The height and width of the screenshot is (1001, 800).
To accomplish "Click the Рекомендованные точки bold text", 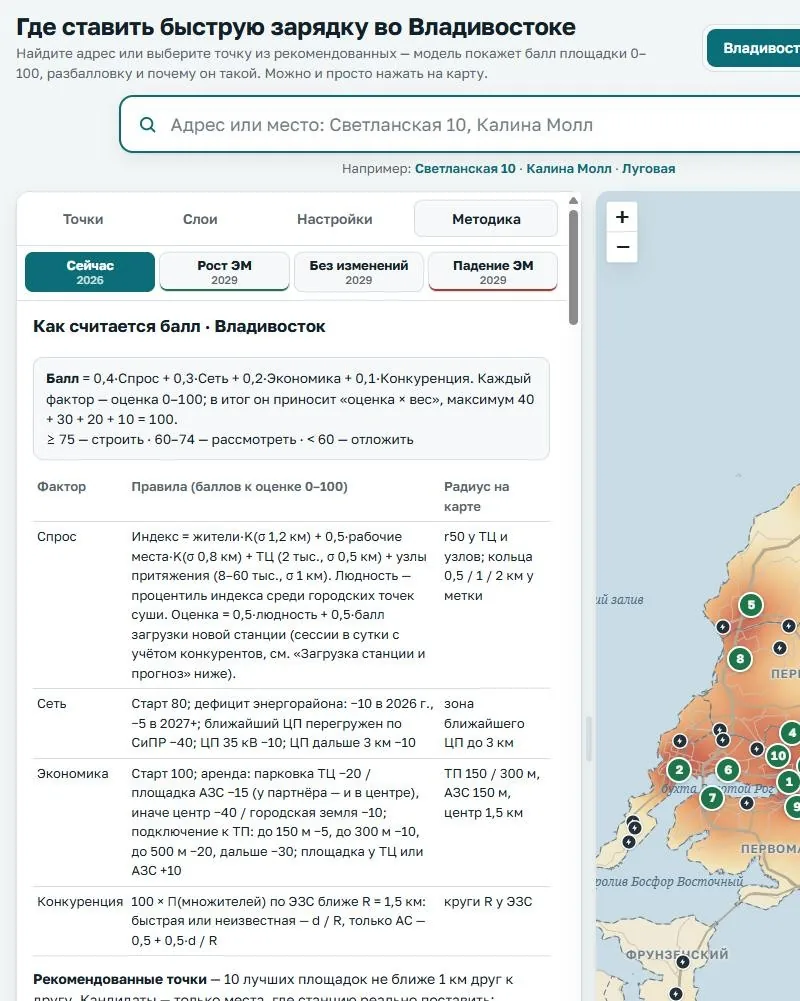I will [120, 979].
